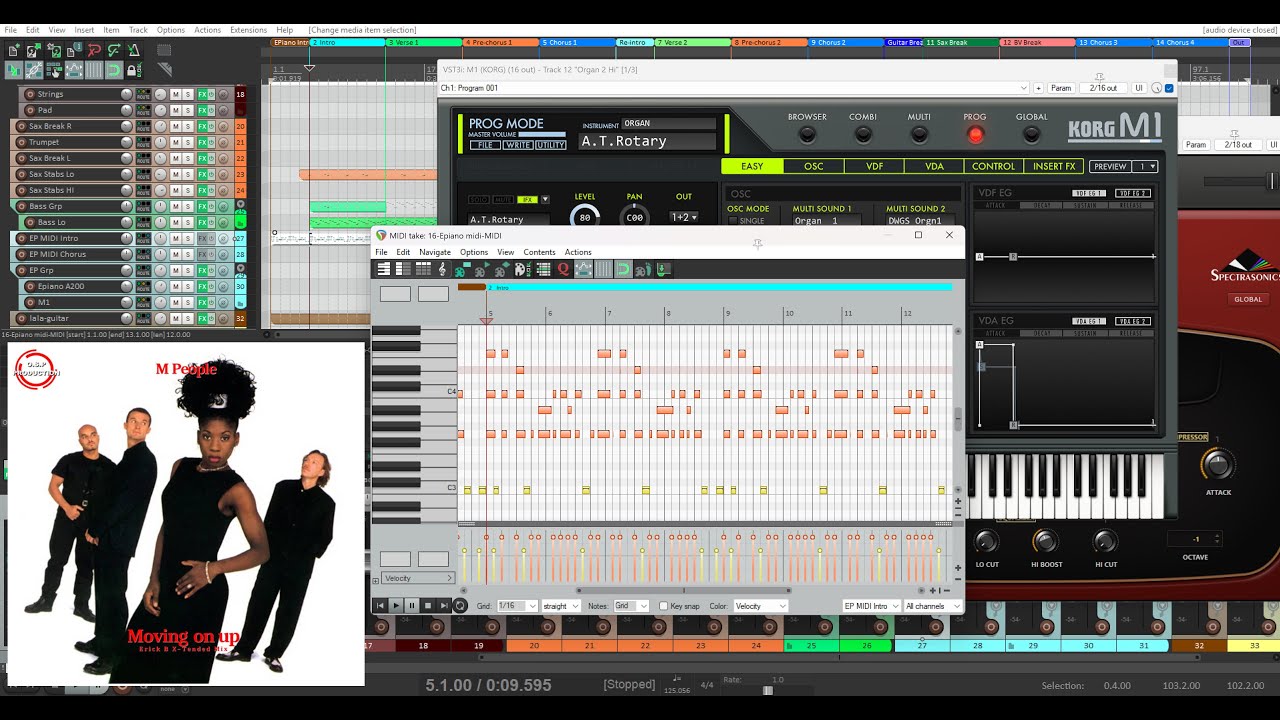Click the PREVIEW button in Korg M1
The width and height of the screenshot is (1280, 720).
coord(1110,166)
